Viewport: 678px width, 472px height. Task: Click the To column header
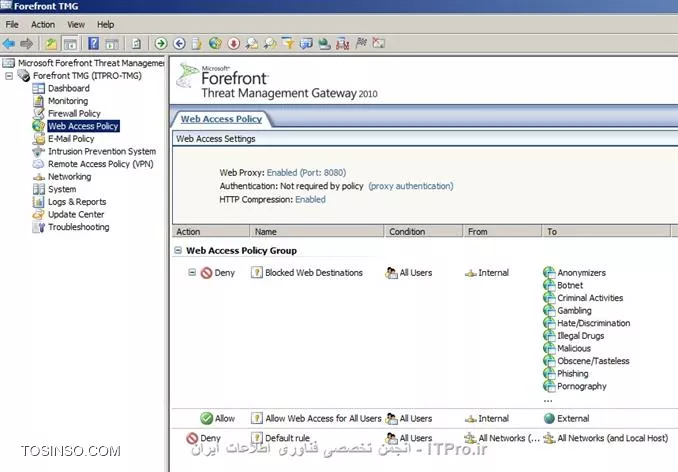[x=606, y=232]
